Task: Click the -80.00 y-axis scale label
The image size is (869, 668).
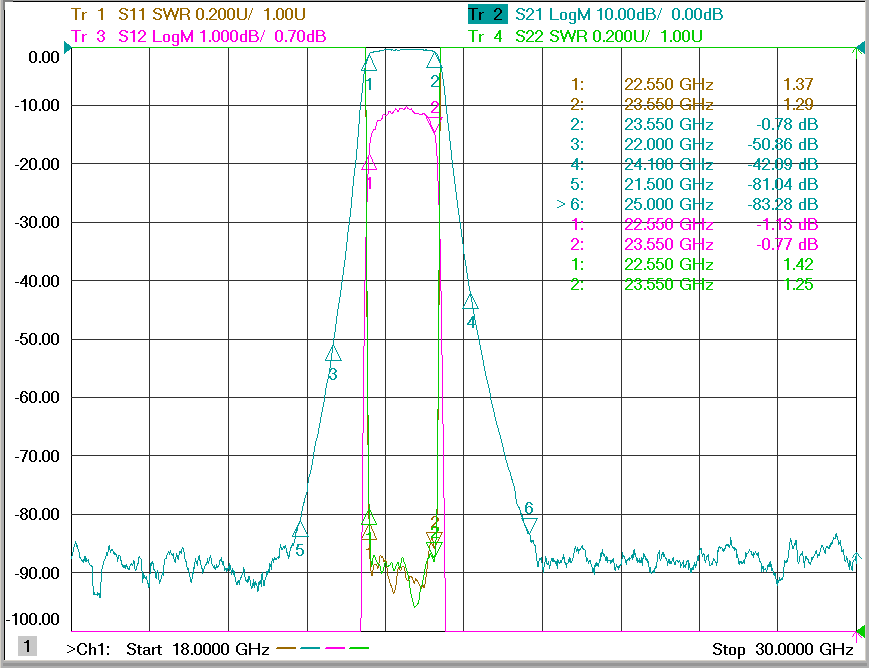Action: (37, 514)
